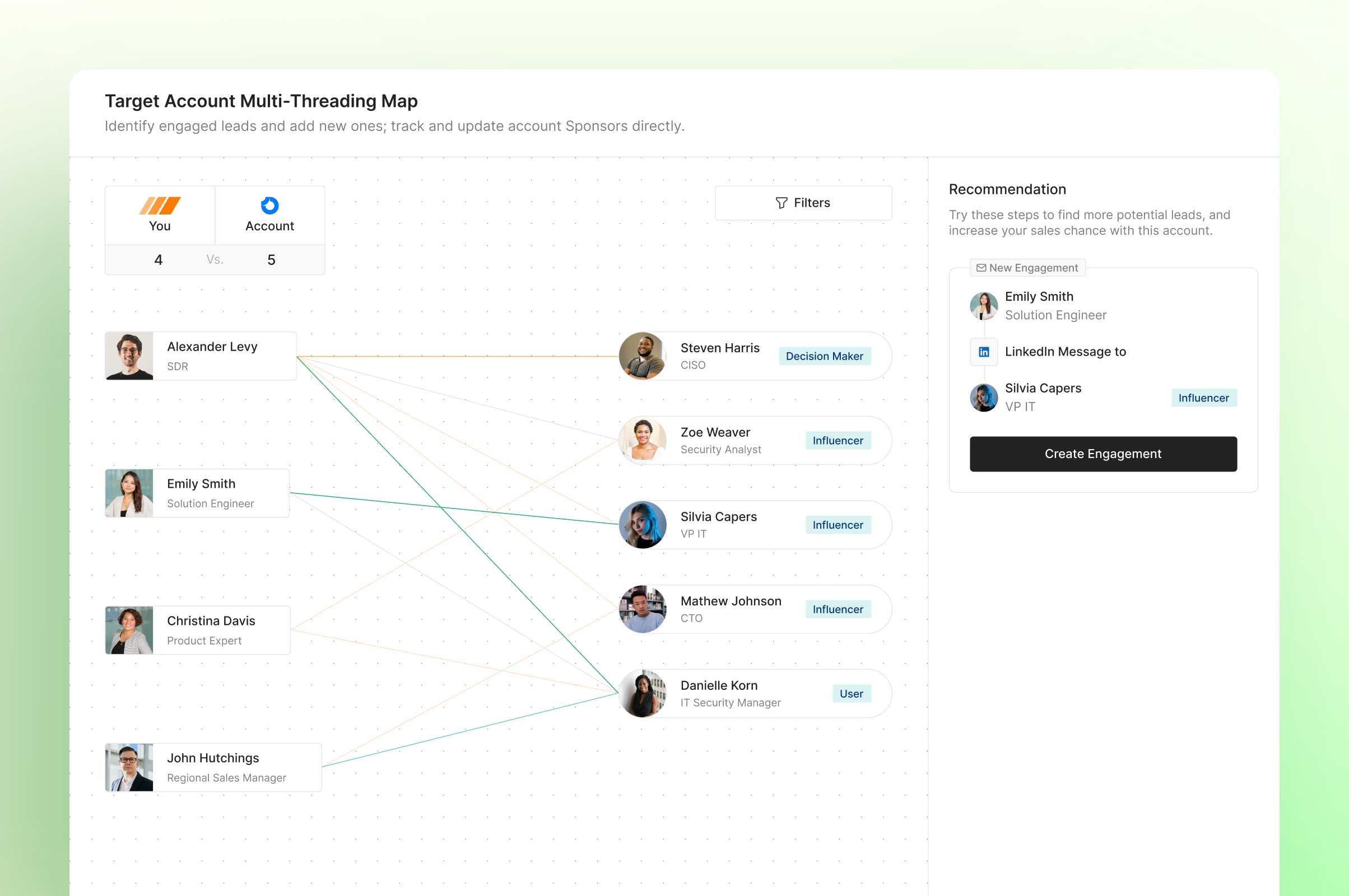1349x896 pixels.
Task: Click the New Engagement label
Action: pyautogui.click(x=1034, y=268)
